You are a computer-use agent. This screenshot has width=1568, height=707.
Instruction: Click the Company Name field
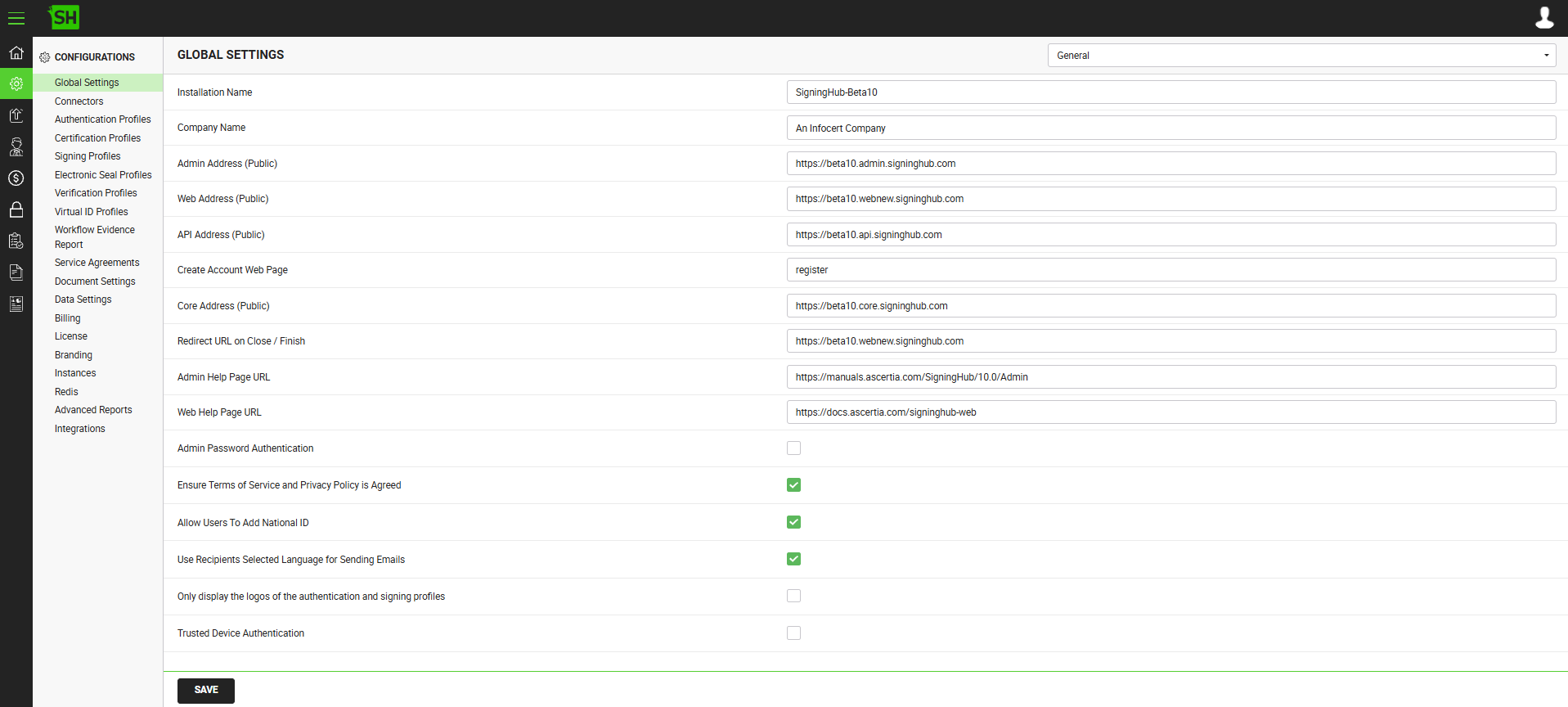[1171, 128]
